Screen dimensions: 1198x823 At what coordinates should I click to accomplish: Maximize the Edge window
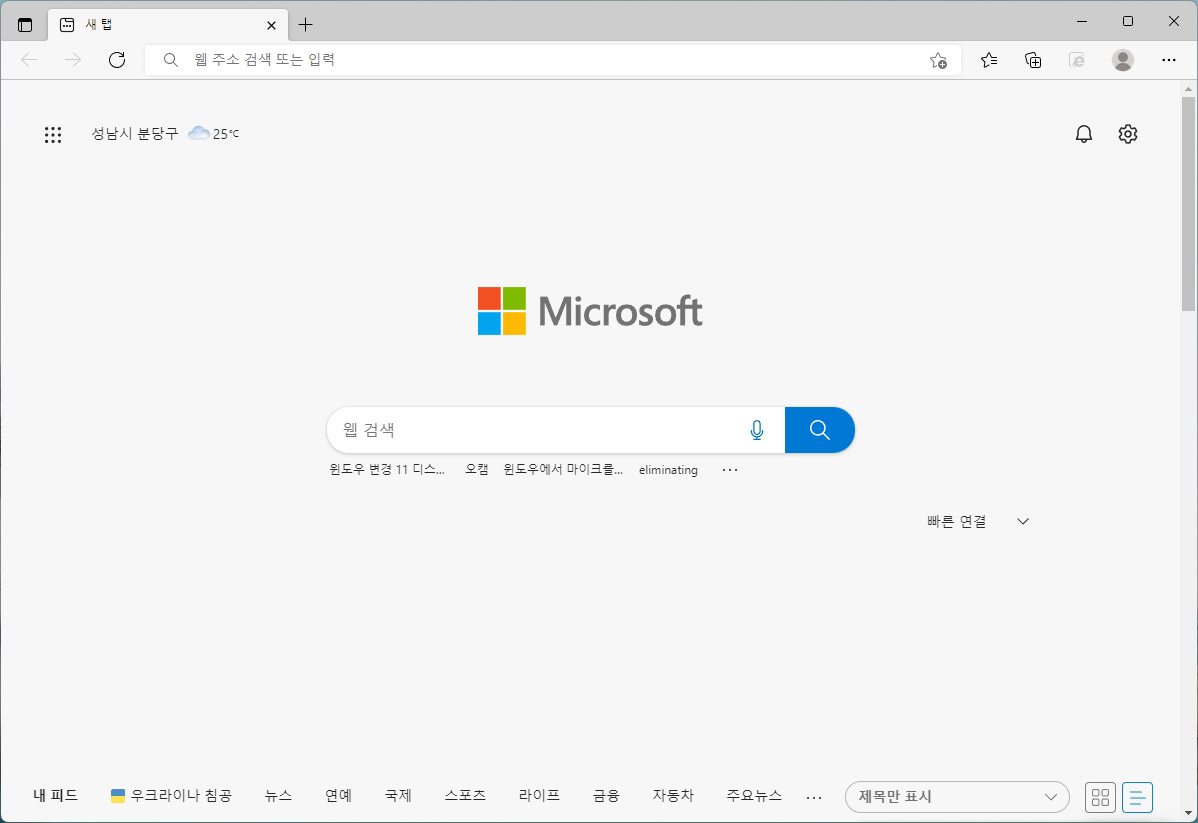click(x=1128, y=21)
